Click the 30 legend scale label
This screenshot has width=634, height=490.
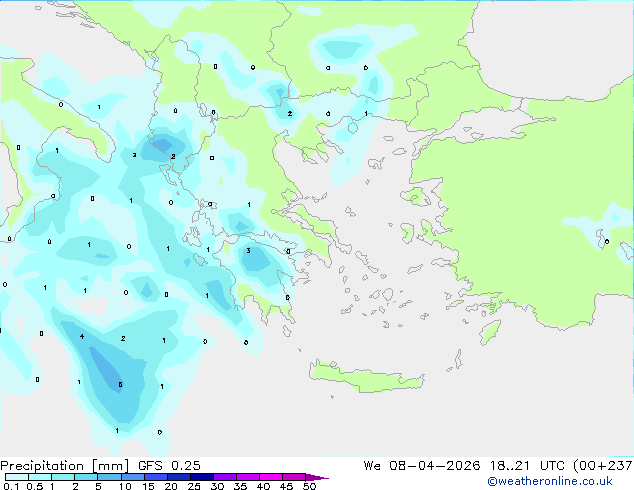pyautogui.click(x=217, y=486)
